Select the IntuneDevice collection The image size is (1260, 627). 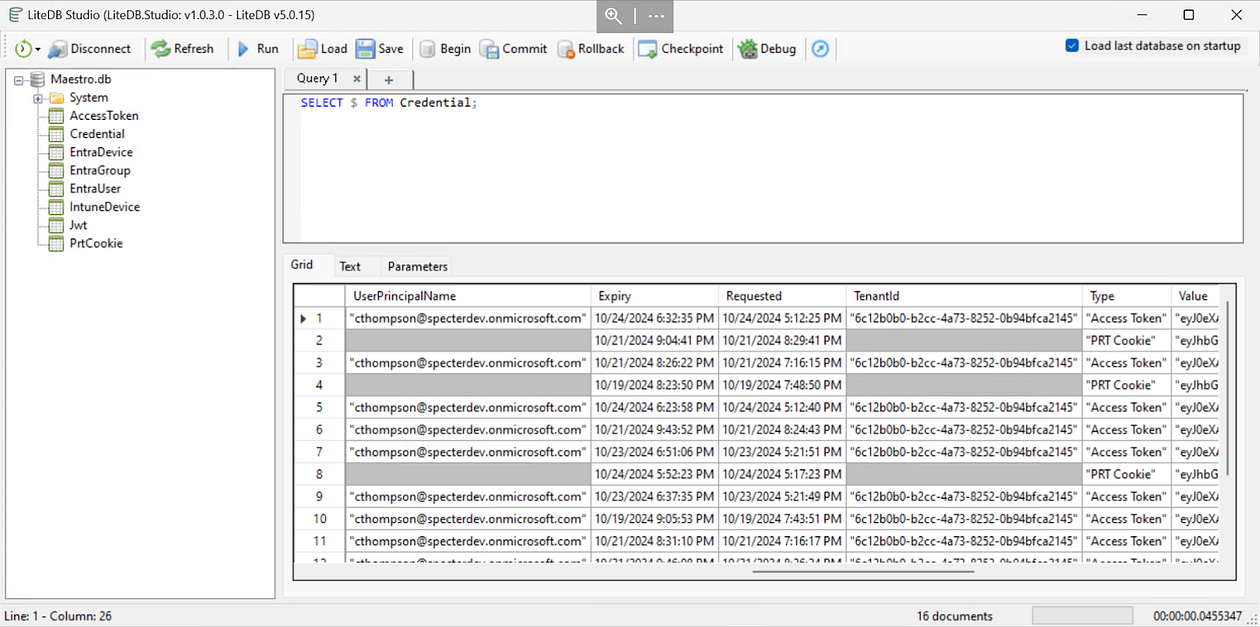[105, 207]
